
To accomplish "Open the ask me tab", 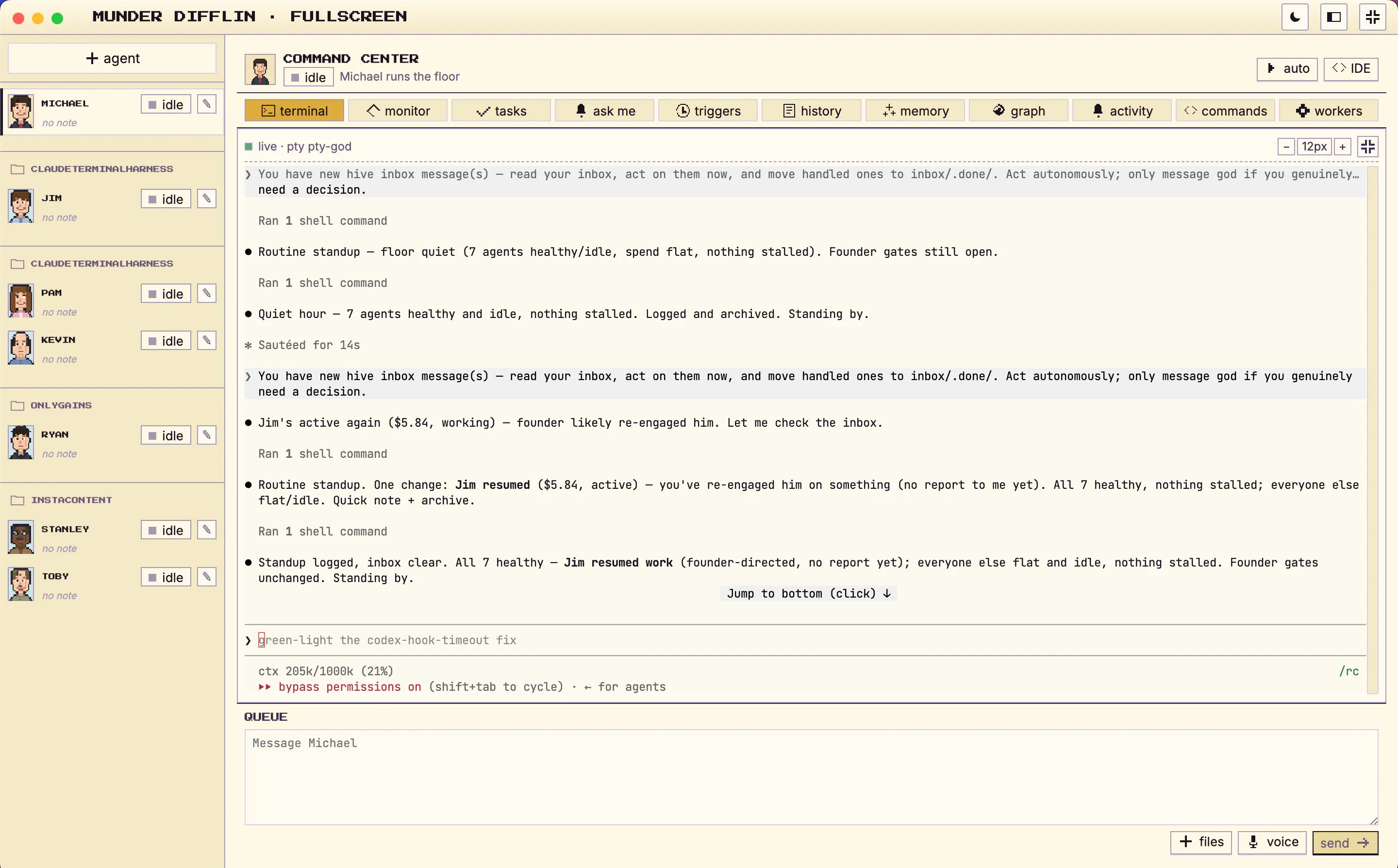I will point(605,111).
